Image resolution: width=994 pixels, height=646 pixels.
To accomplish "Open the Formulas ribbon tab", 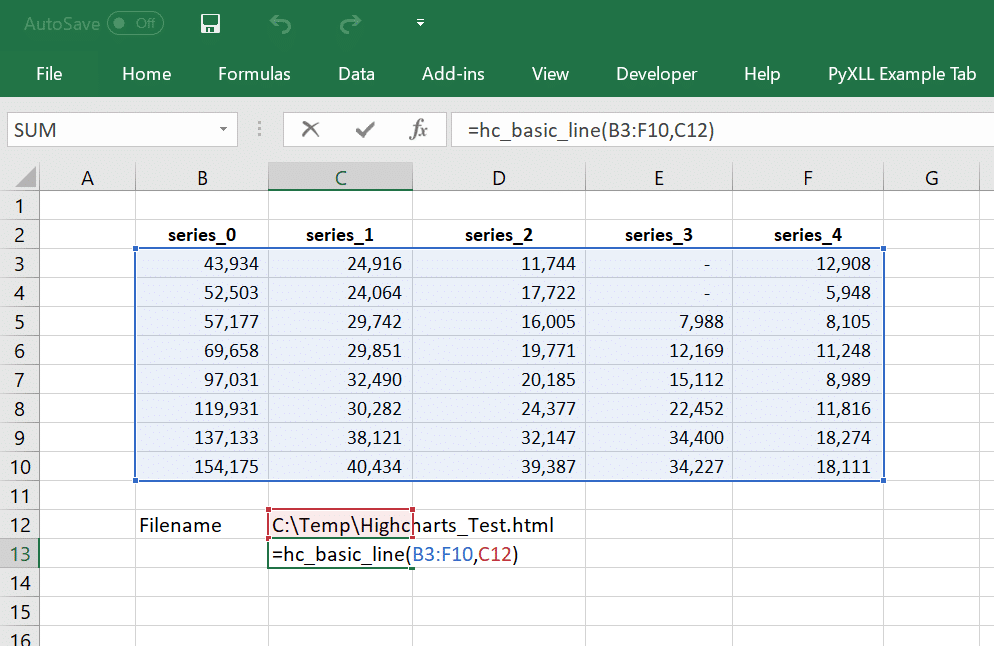I will point(254,74).
